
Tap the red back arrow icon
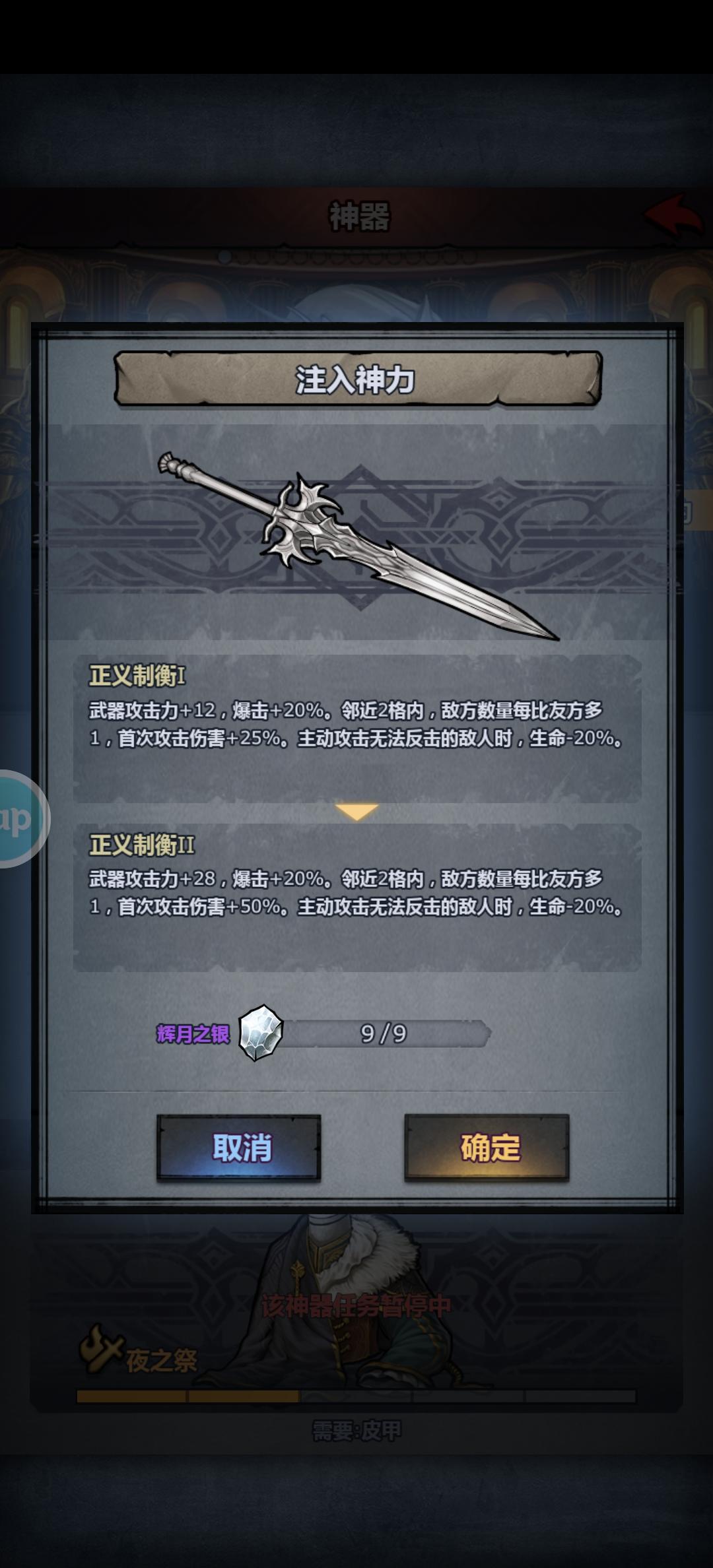674,215
